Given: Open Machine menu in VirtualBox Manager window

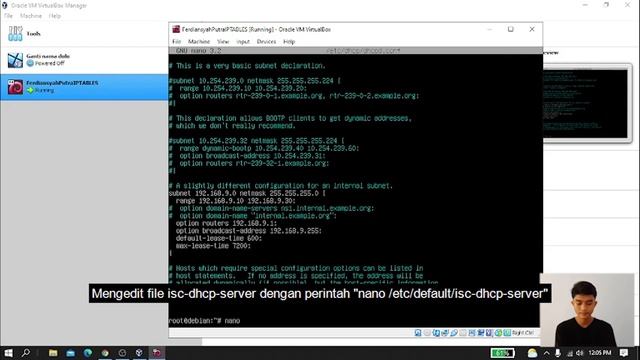Looking at the screenshot, I should point(31,16).
